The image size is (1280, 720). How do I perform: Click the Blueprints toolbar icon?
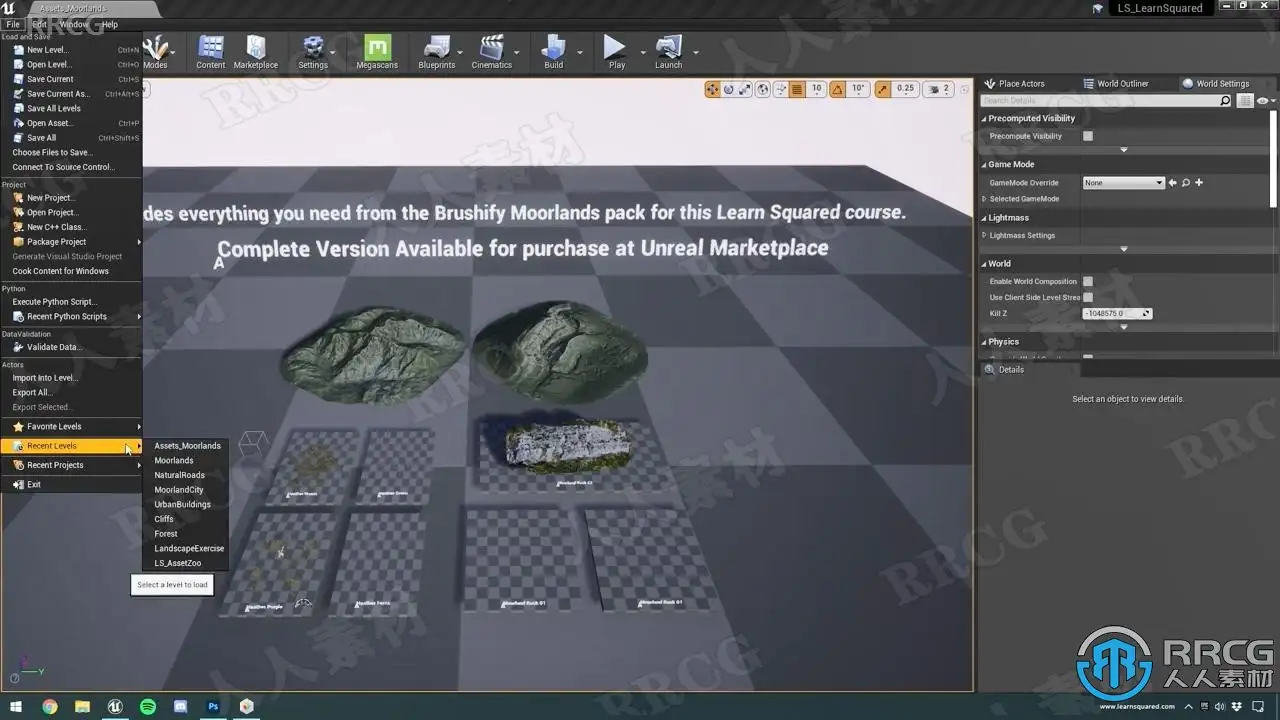(436, 50)
